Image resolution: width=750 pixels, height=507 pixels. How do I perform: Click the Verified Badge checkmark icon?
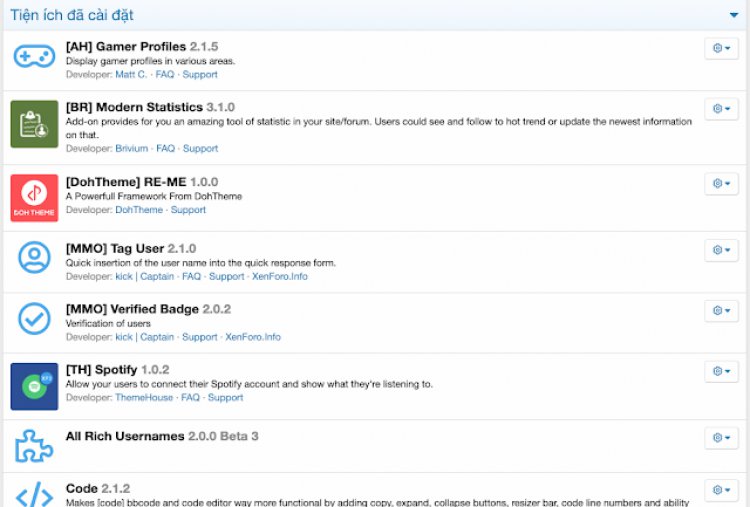click(34, 318)
